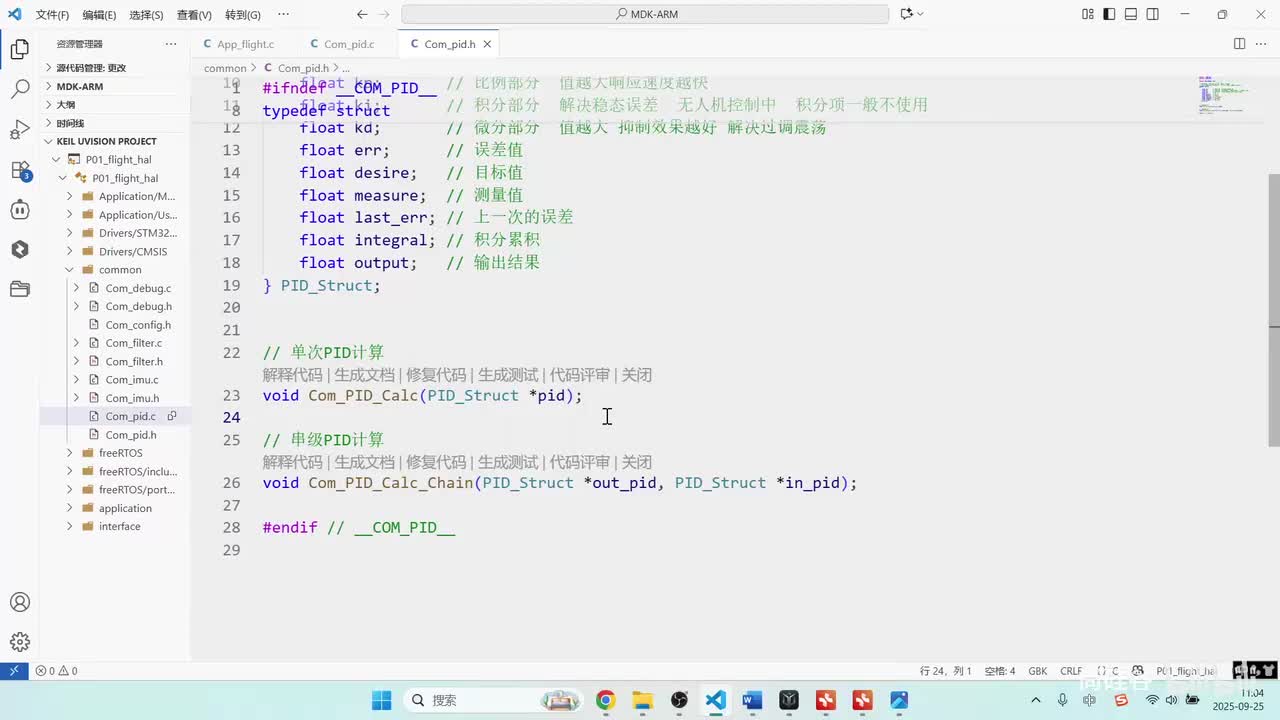Click 修复代码 above Com_PID_Calc_Chain
The height and width of the screenshot is (720, 1280).
click(x=436, y=462)
